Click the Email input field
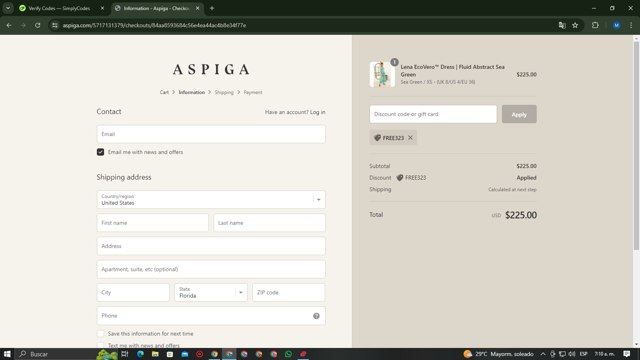The width and height of the screenshot is (640, 360). click(x=211, y=134)
